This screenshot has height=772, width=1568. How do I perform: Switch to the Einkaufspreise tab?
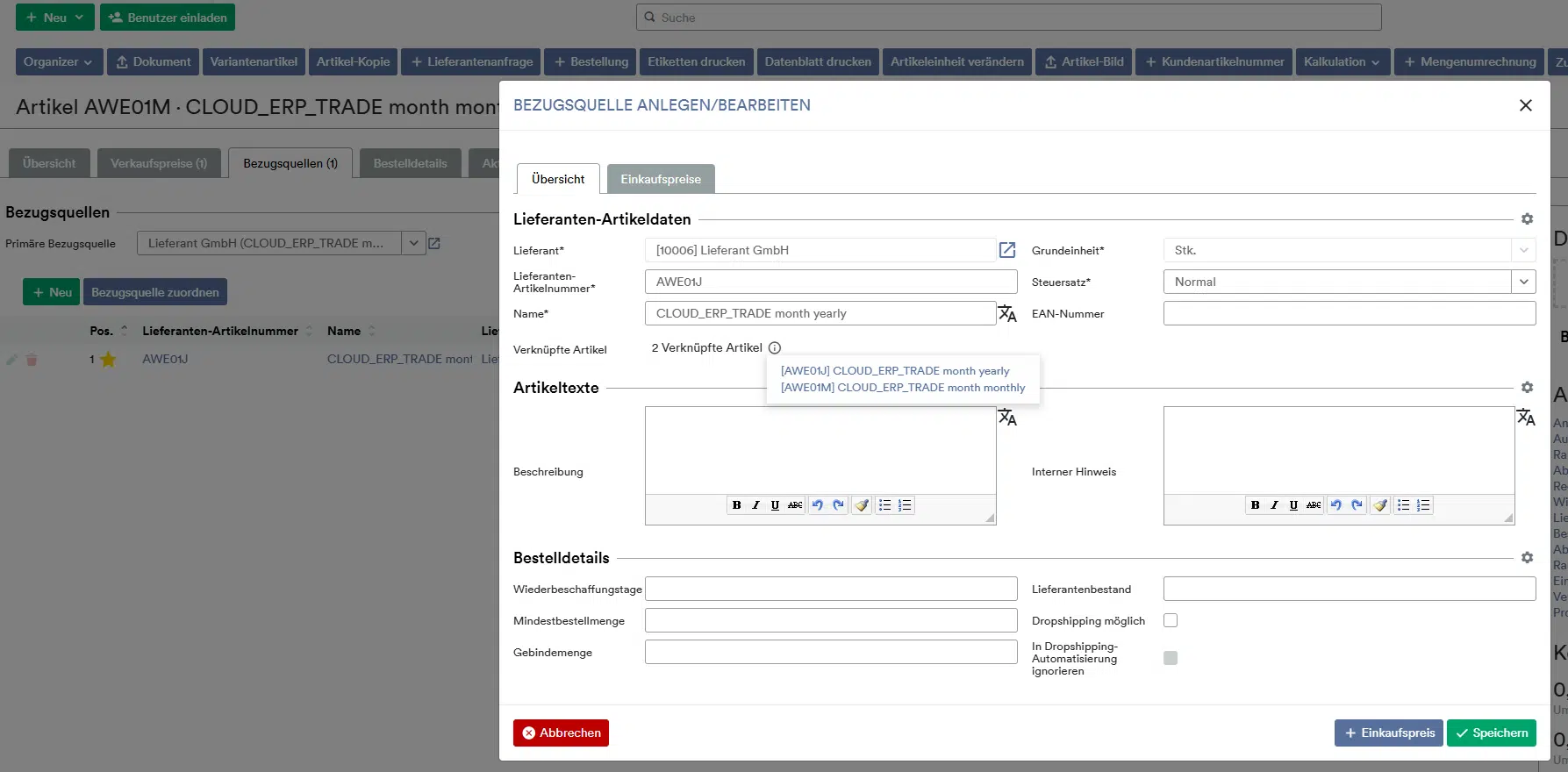(x=661, y=179)
